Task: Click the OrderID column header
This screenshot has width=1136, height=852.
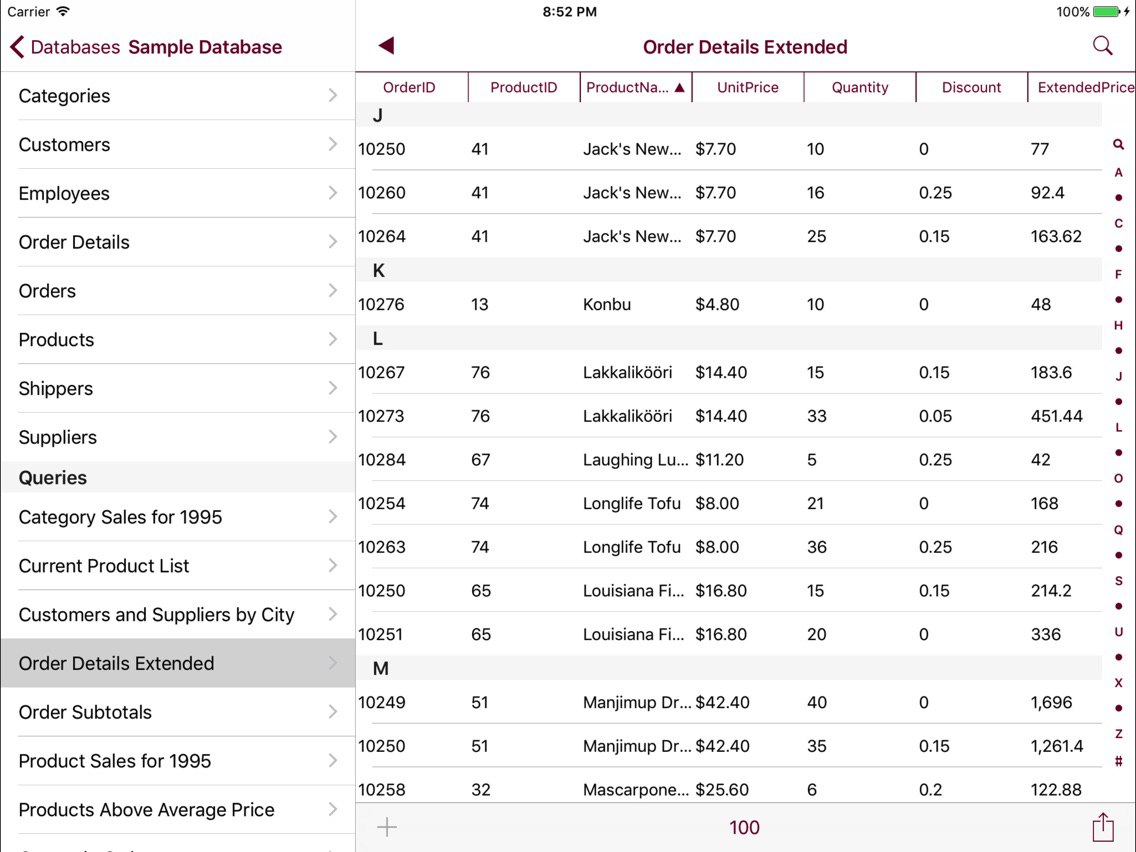Action: 411,88
